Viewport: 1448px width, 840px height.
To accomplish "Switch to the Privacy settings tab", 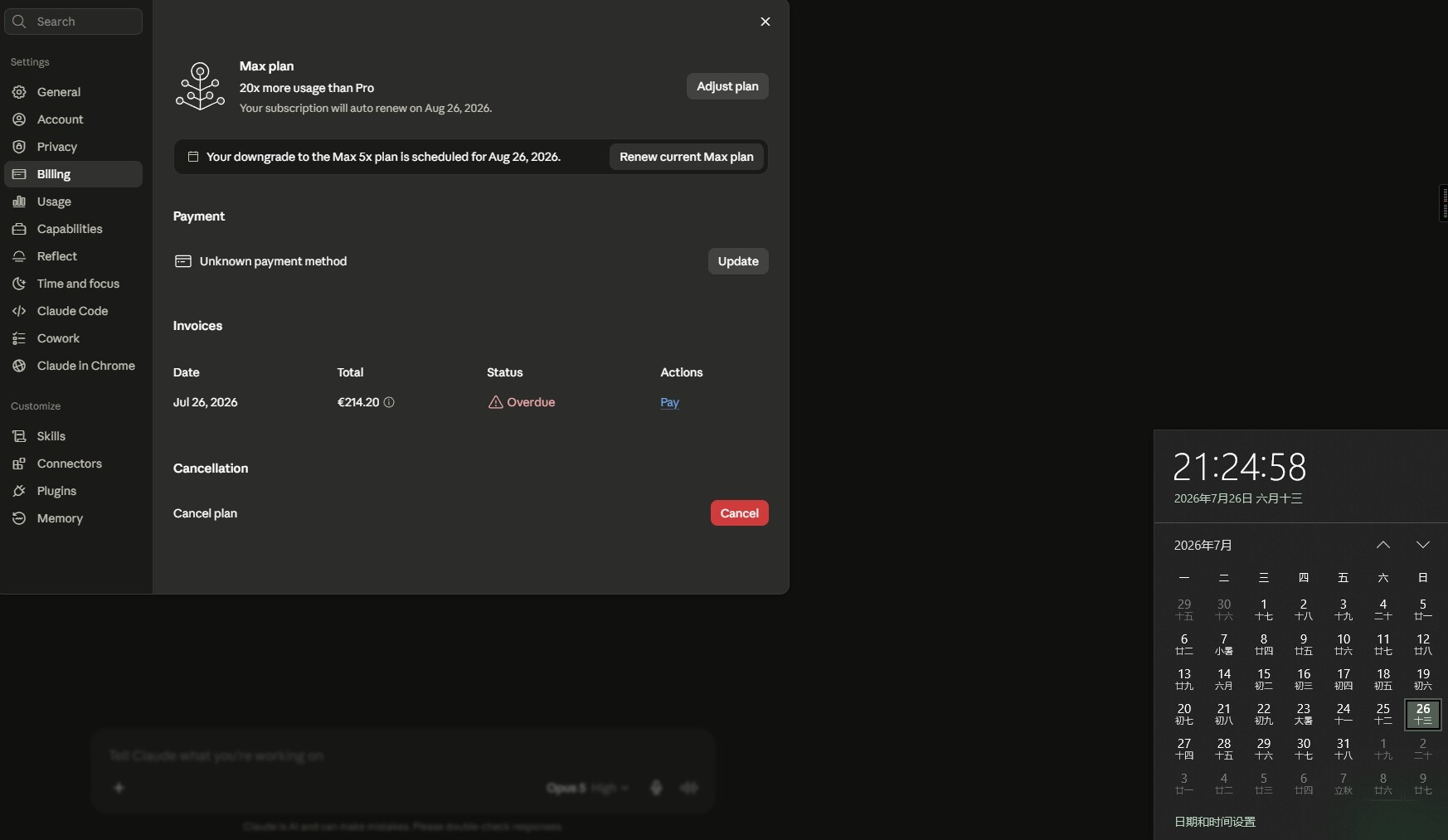I will 74,147.
